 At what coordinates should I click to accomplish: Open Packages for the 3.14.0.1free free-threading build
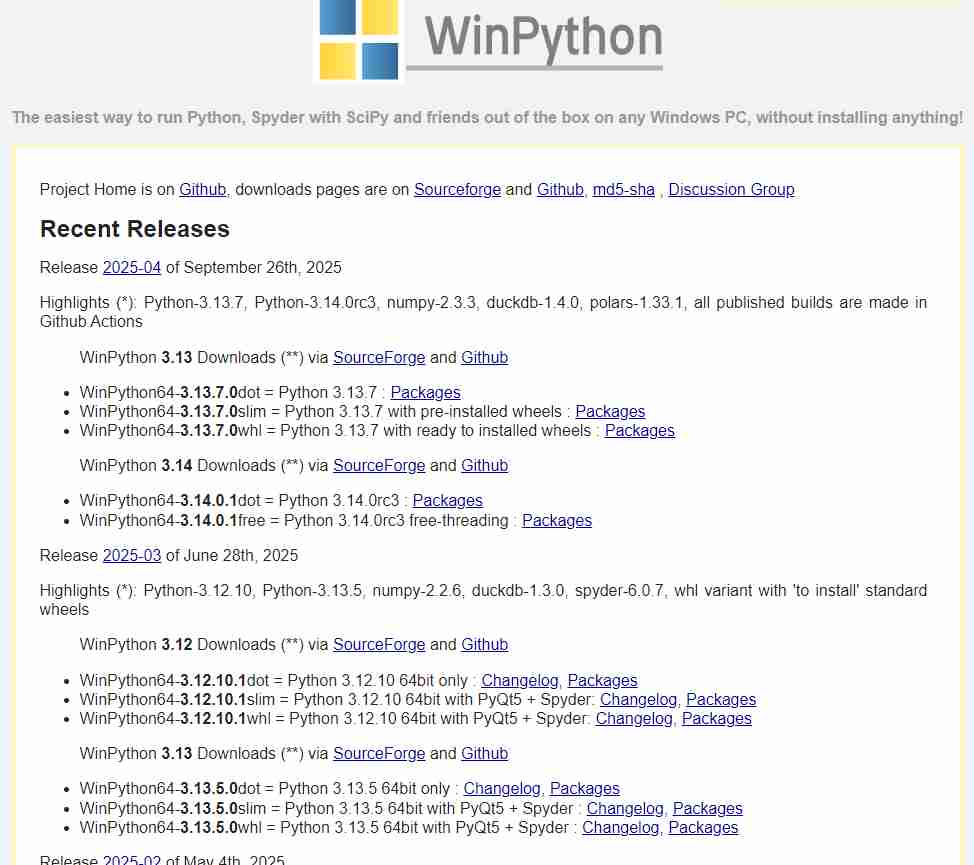556,520
